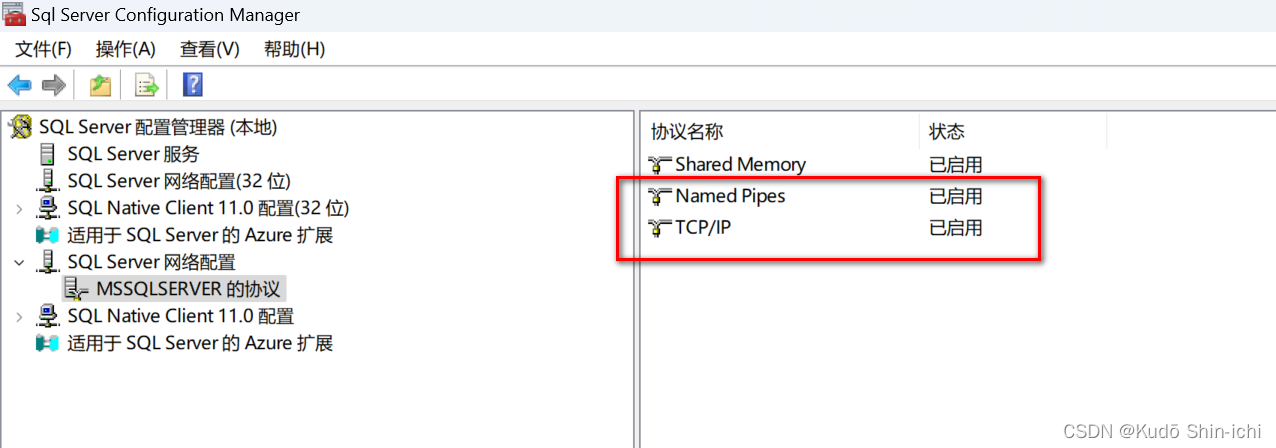Click the TCP/IP protocol icon
The width and height of the screenshot is (1276, 448).
point(660,228)
